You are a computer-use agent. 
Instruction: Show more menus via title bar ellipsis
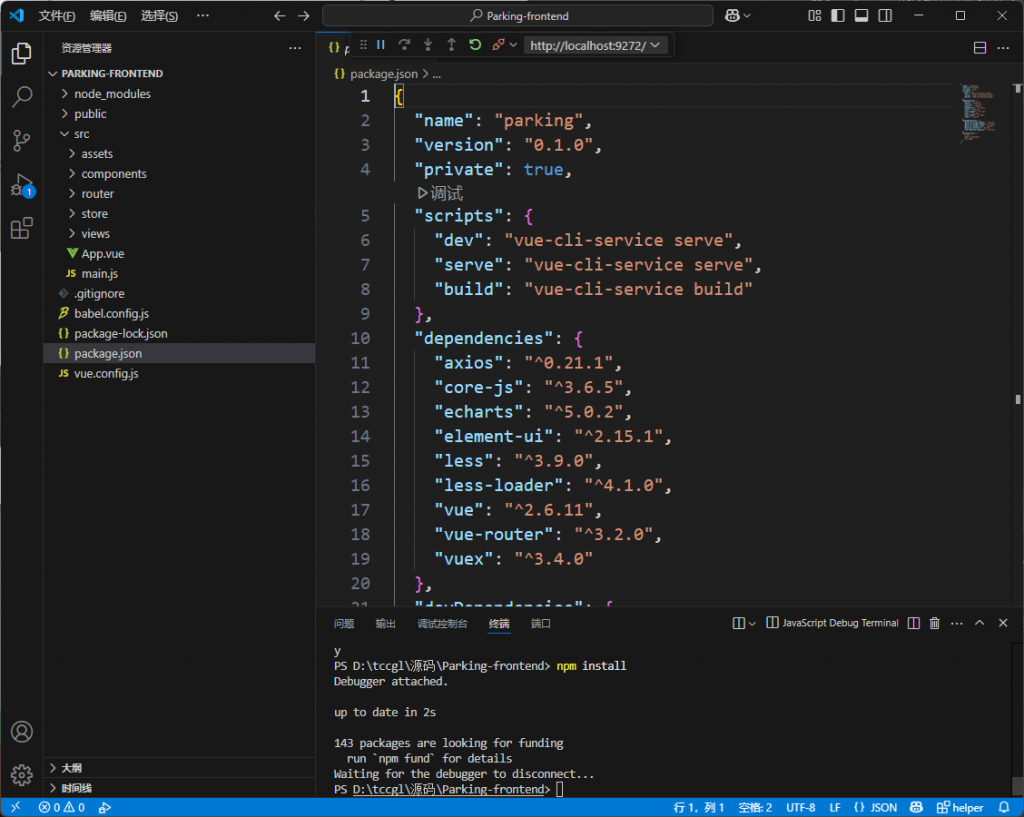(203, 16)
